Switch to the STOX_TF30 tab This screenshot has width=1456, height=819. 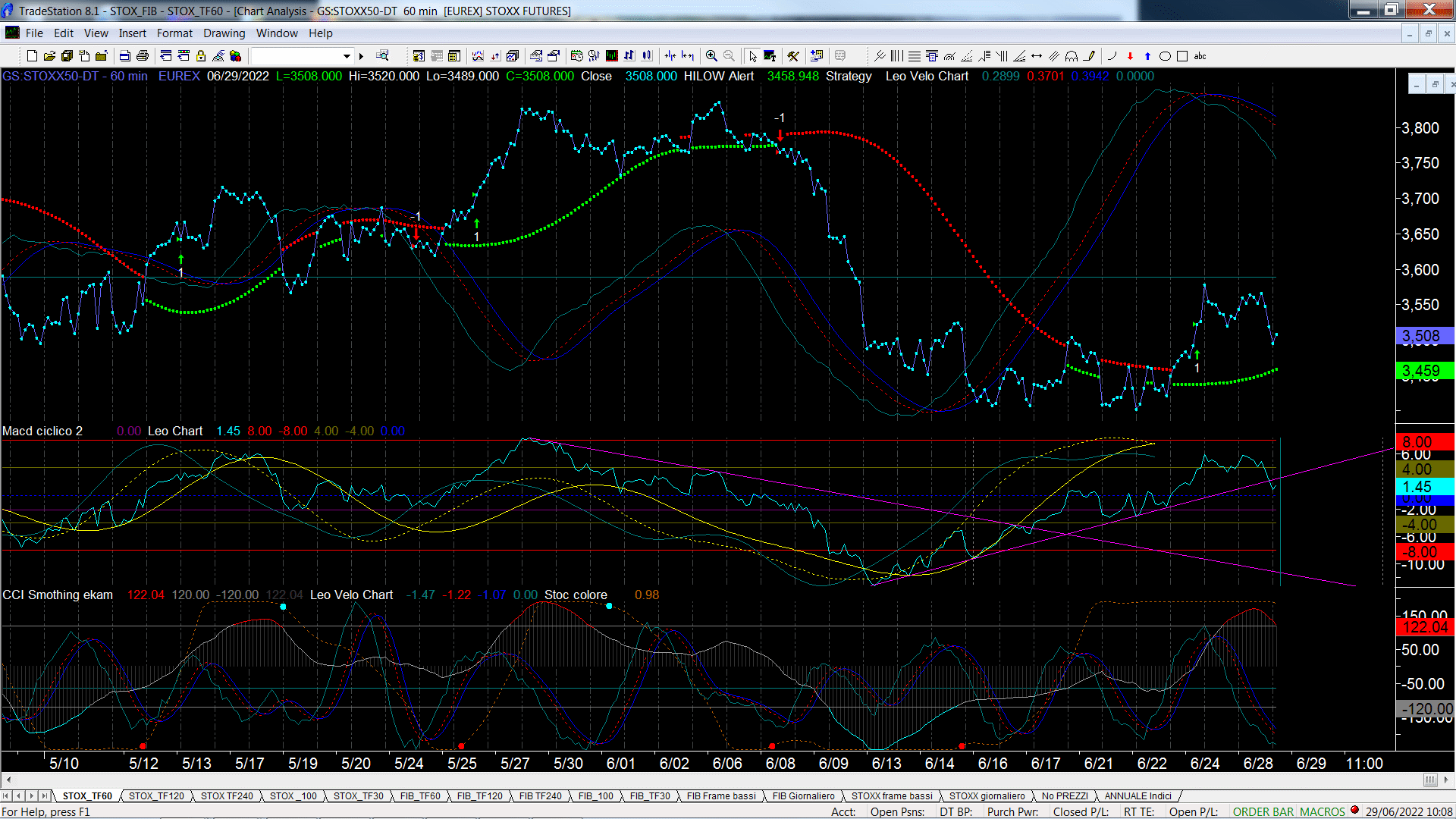358,795
